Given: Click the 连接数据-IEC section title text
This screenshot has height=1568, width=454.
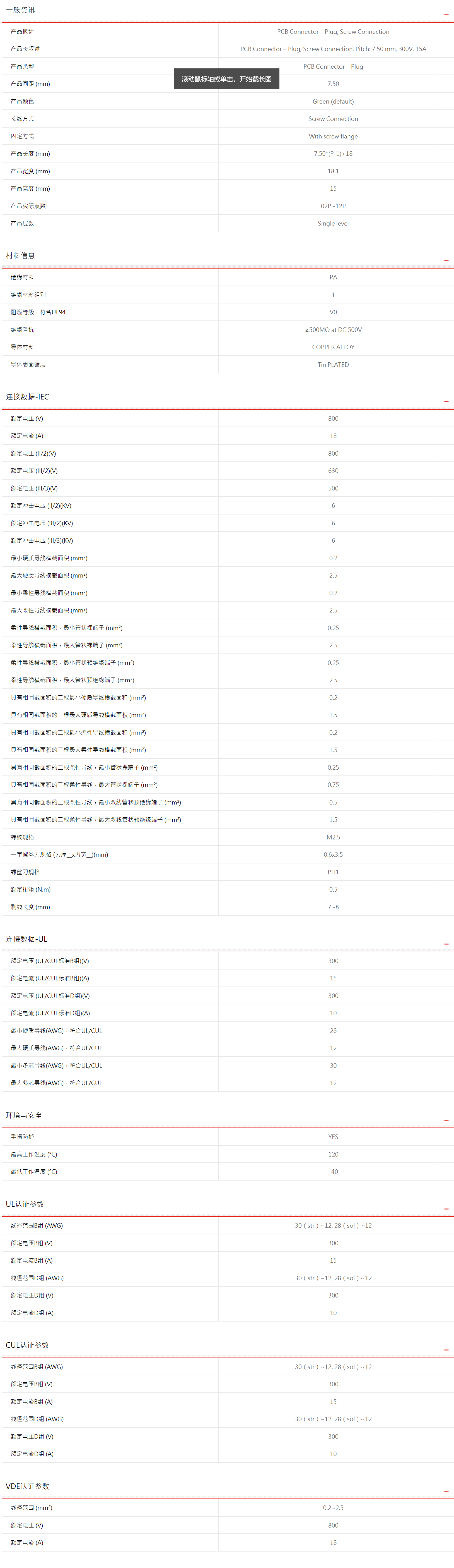Looking at the screenshot, I should [x=27, y=397].
